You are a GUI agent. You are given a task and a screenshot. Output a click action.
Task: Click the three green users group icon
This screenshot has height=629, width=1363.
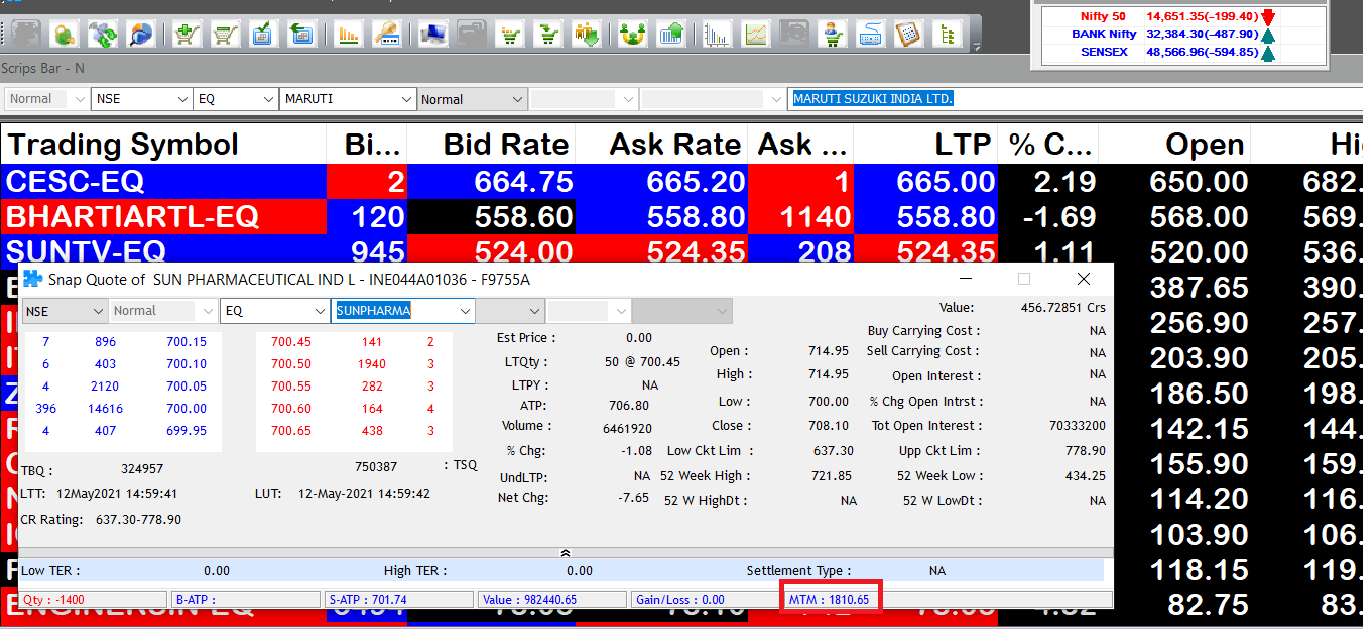tap(631, 34)
